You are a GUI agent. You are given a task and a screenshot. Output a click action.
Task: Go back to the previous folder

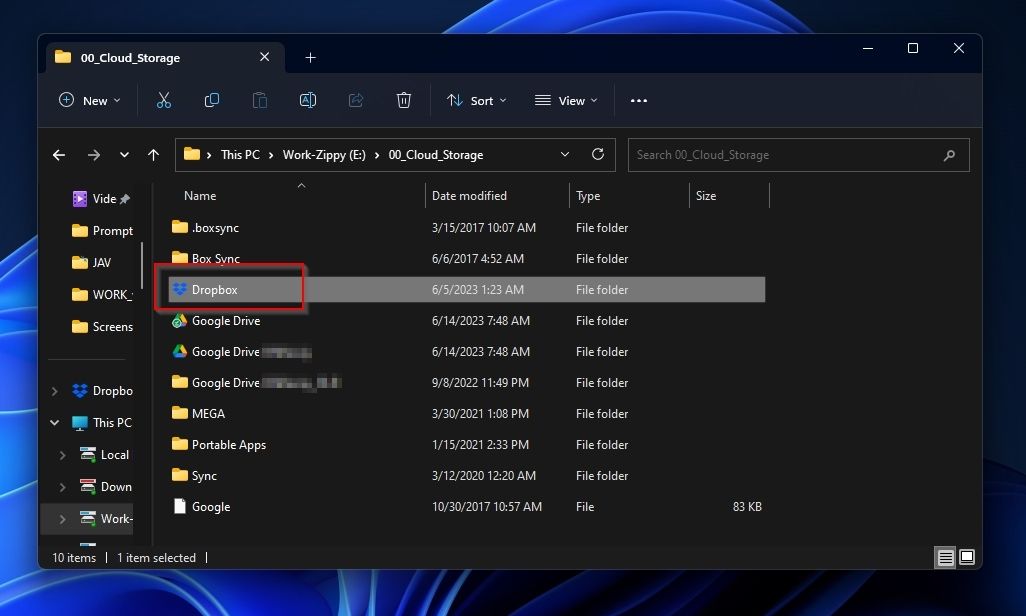(x=58, y=155)
